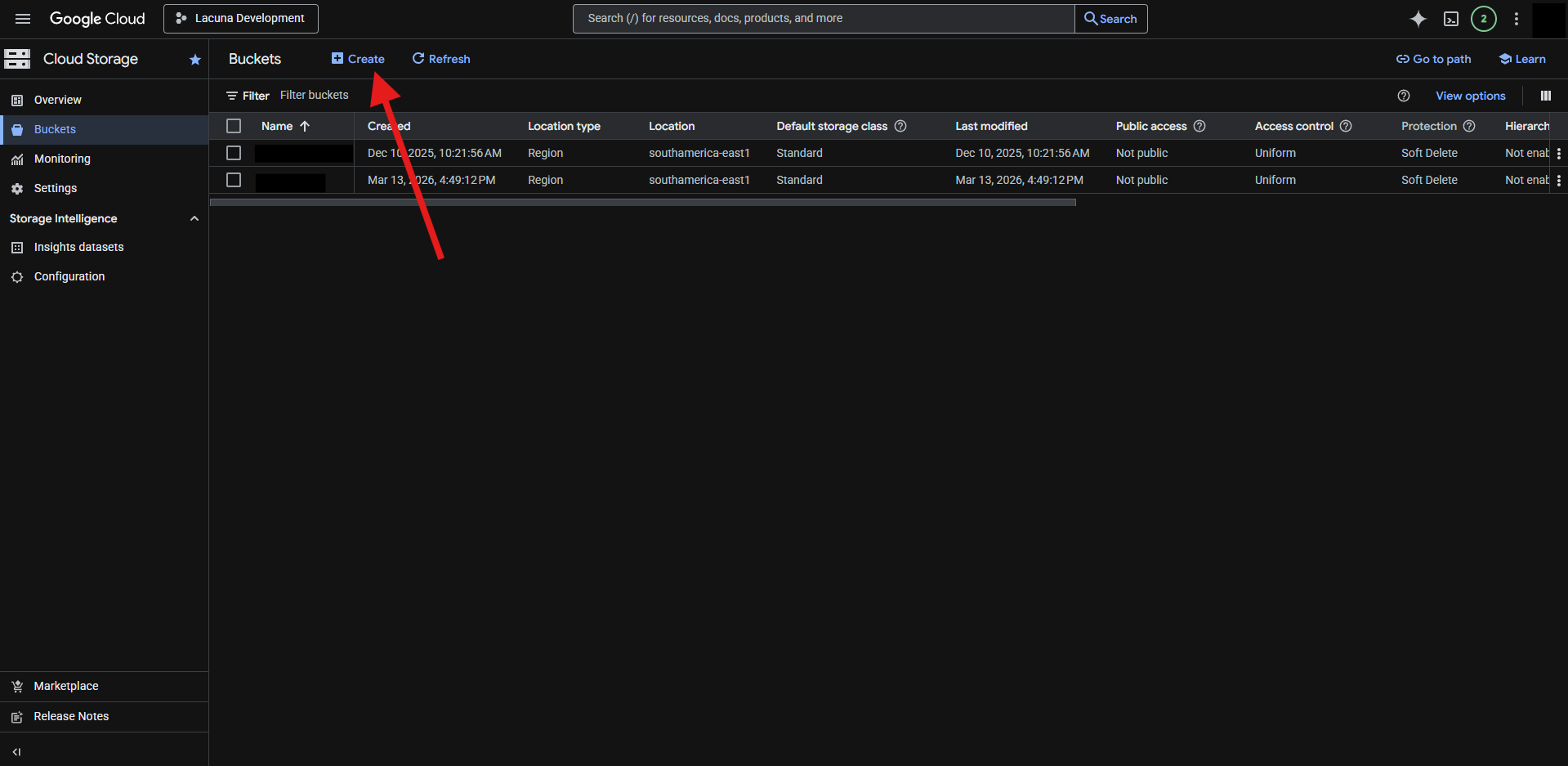This screenshot has width=1568, height=766.
Task: Activate Cloud Shell terminal icon
Action: point(1451,19)
